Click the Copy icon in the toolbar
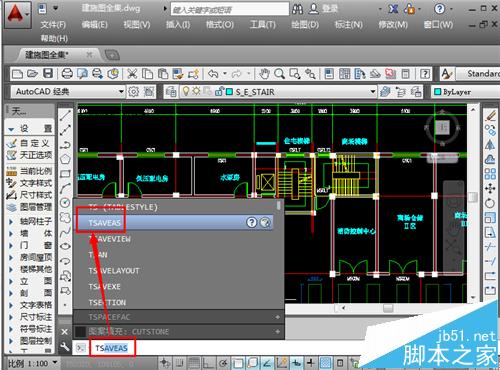The width and height of the screenshot is (500, 370). click(147, 74)
